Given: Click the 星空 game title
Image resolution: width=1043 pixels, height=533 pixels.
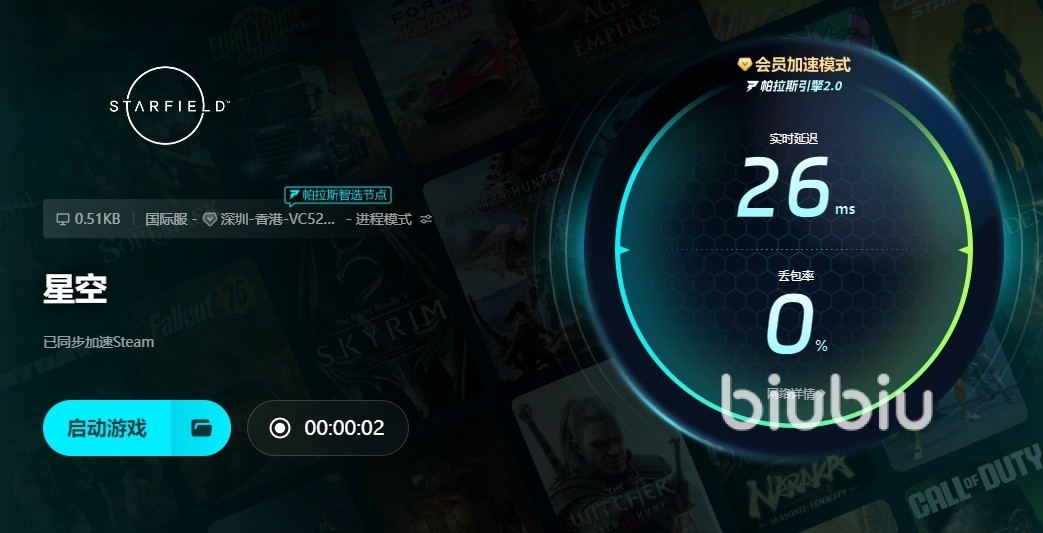Looking at the screenshot, I should point(75,288).
